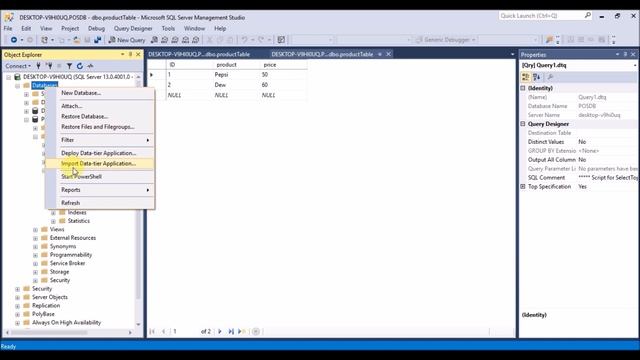Open the Connect dropdown in Object Explorer
The width and height of the screenshot is (640, 360).
[x=18, y=66]
